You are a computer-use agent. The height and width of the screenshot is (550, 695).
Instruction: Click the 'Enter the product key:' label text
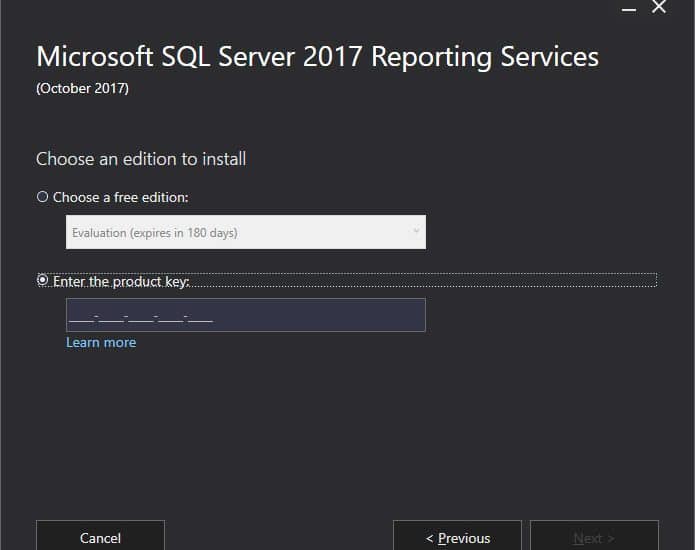click(121, 281)
